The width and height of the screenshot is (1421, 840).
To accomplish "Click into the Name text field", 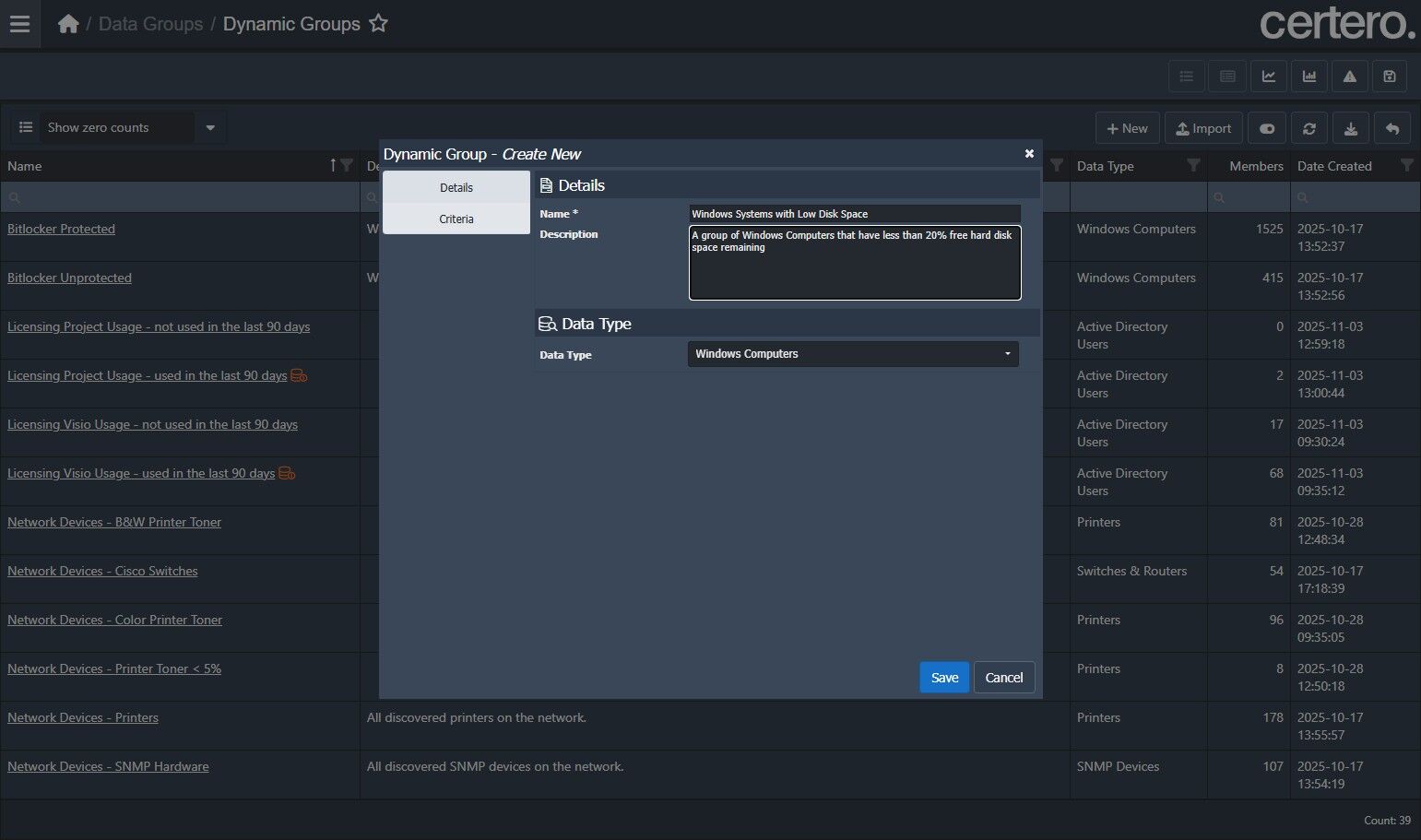I will tap(855, 214).
